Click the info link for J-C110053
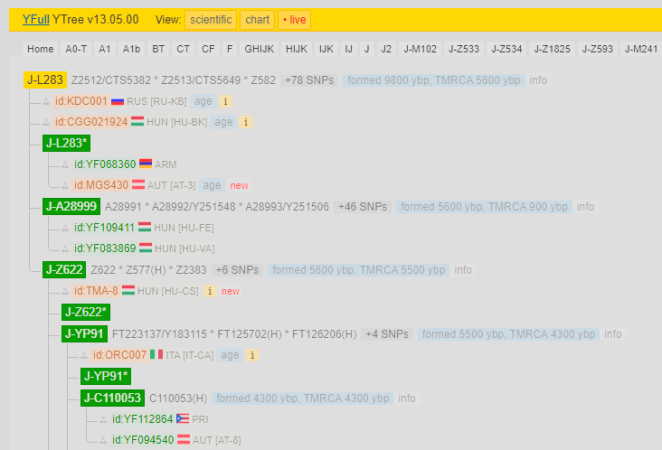Viewport: 662px width, 450px height. point(407,398)
